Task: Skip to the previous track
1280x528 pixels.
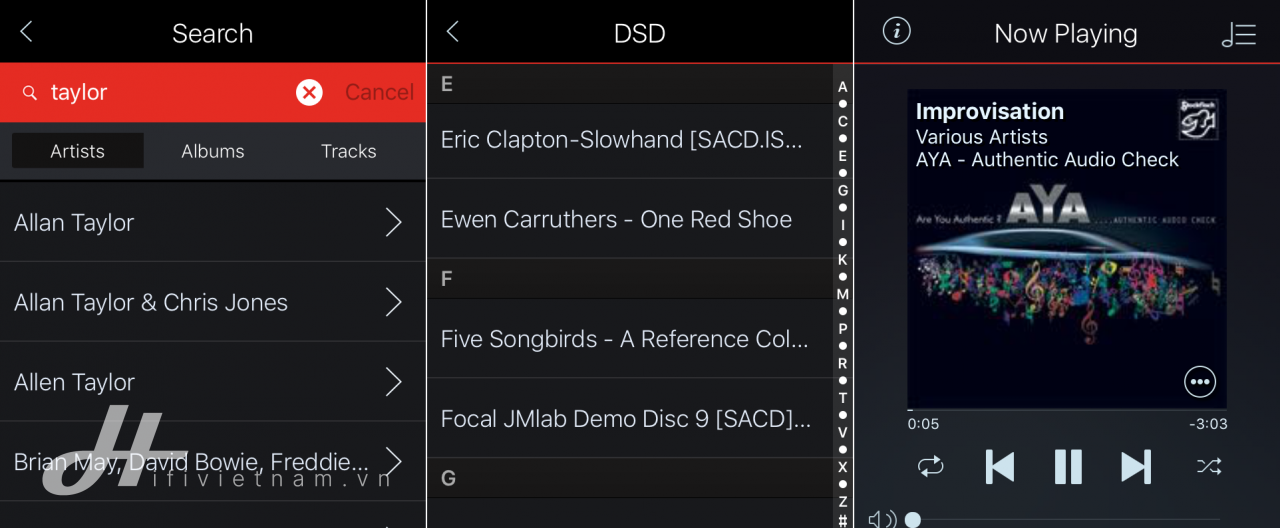Action: click(999, 466)
